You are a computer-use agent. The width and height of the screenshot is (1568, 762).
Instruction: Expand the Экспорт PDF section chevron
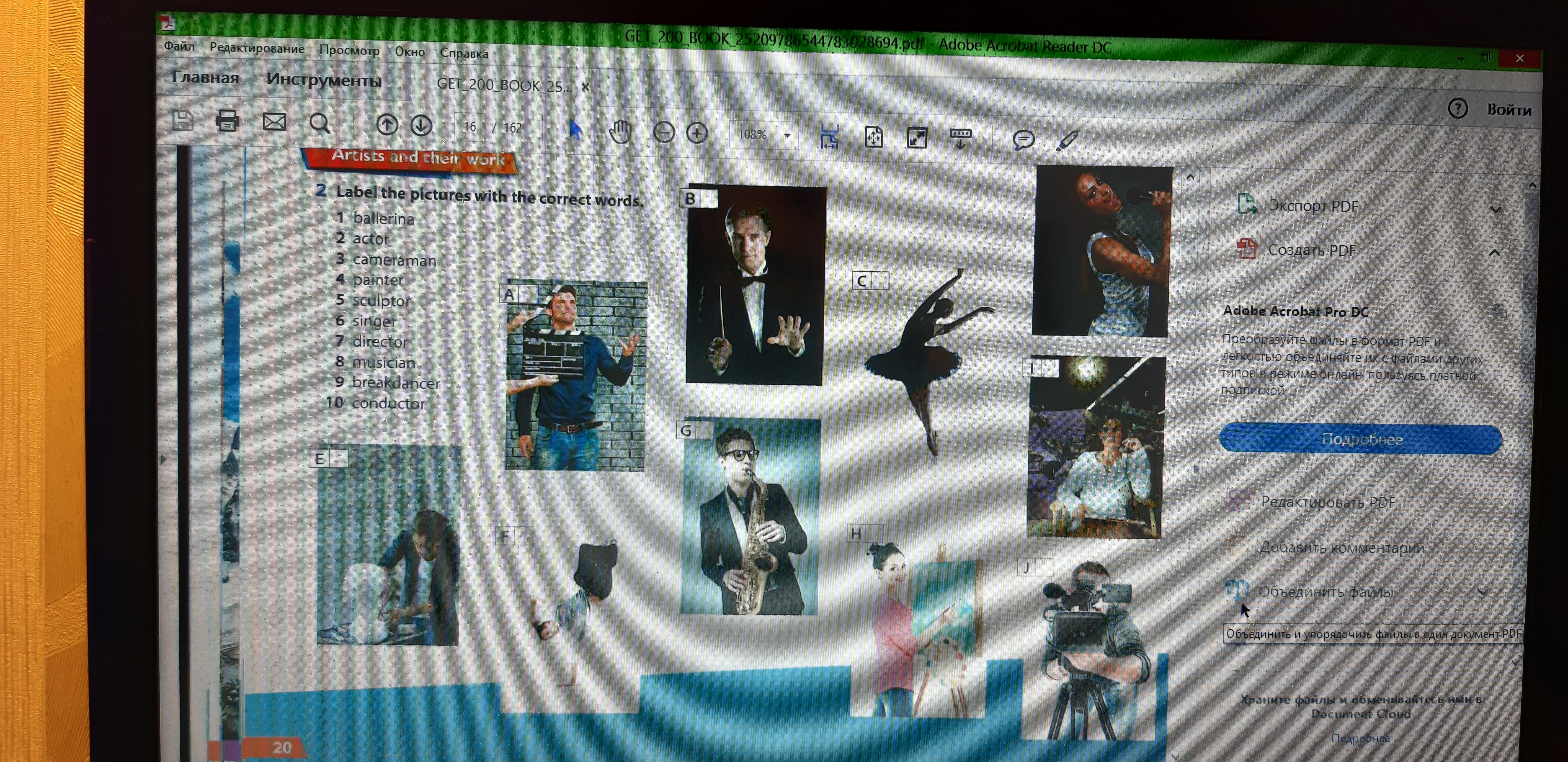pos(1495,210)
